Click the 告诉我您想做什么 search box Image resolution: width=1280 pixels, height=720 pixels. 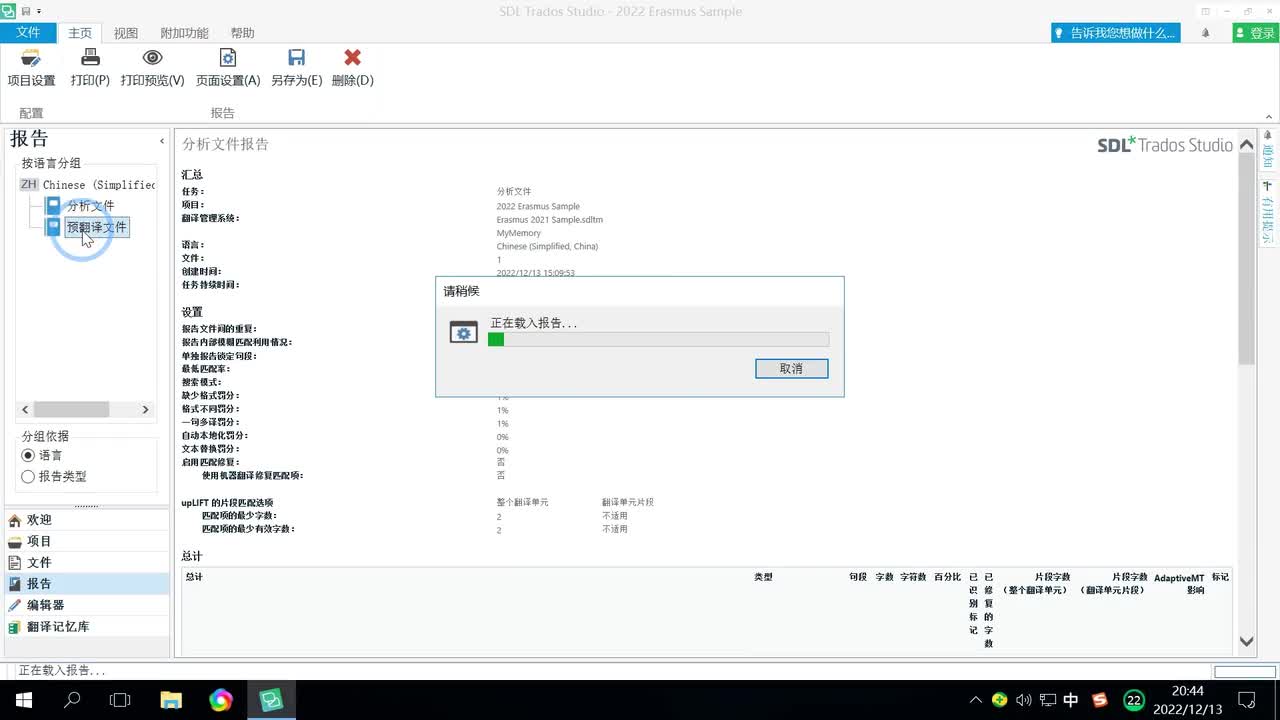1116,33
